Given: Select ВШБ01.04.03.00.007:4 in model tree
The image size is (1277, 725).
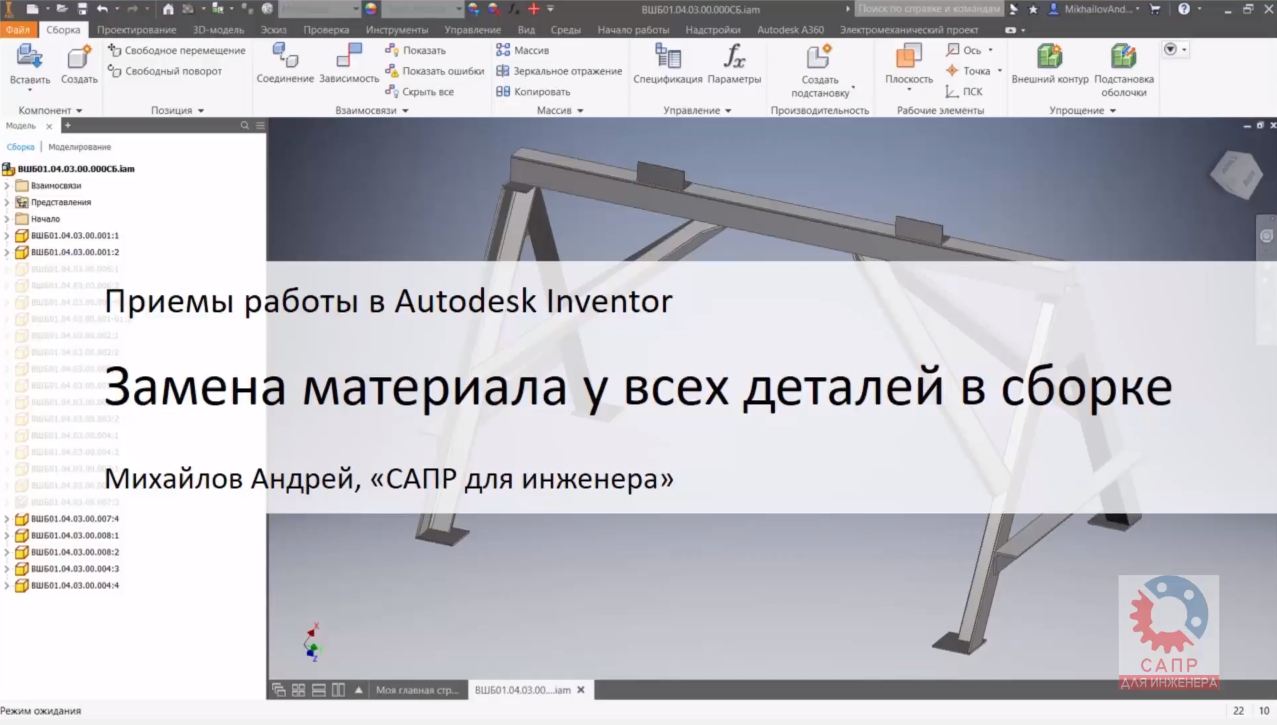Looking at the screenshot, I should tap(66, 519).
